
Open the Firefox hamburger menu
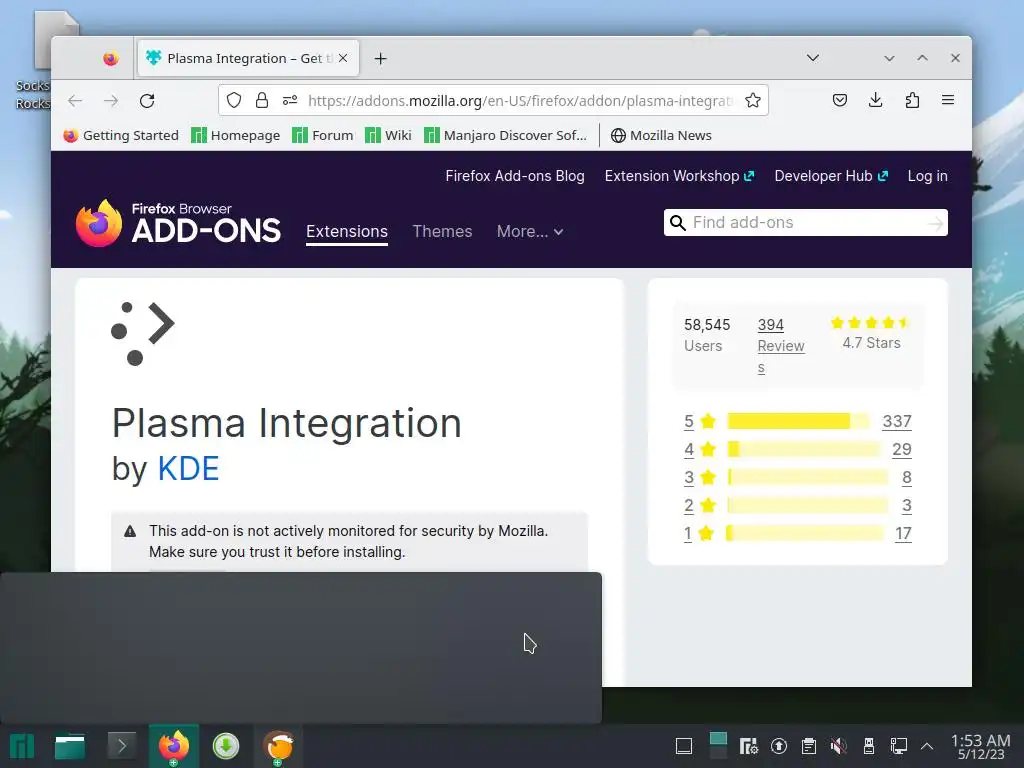point(948,100)
